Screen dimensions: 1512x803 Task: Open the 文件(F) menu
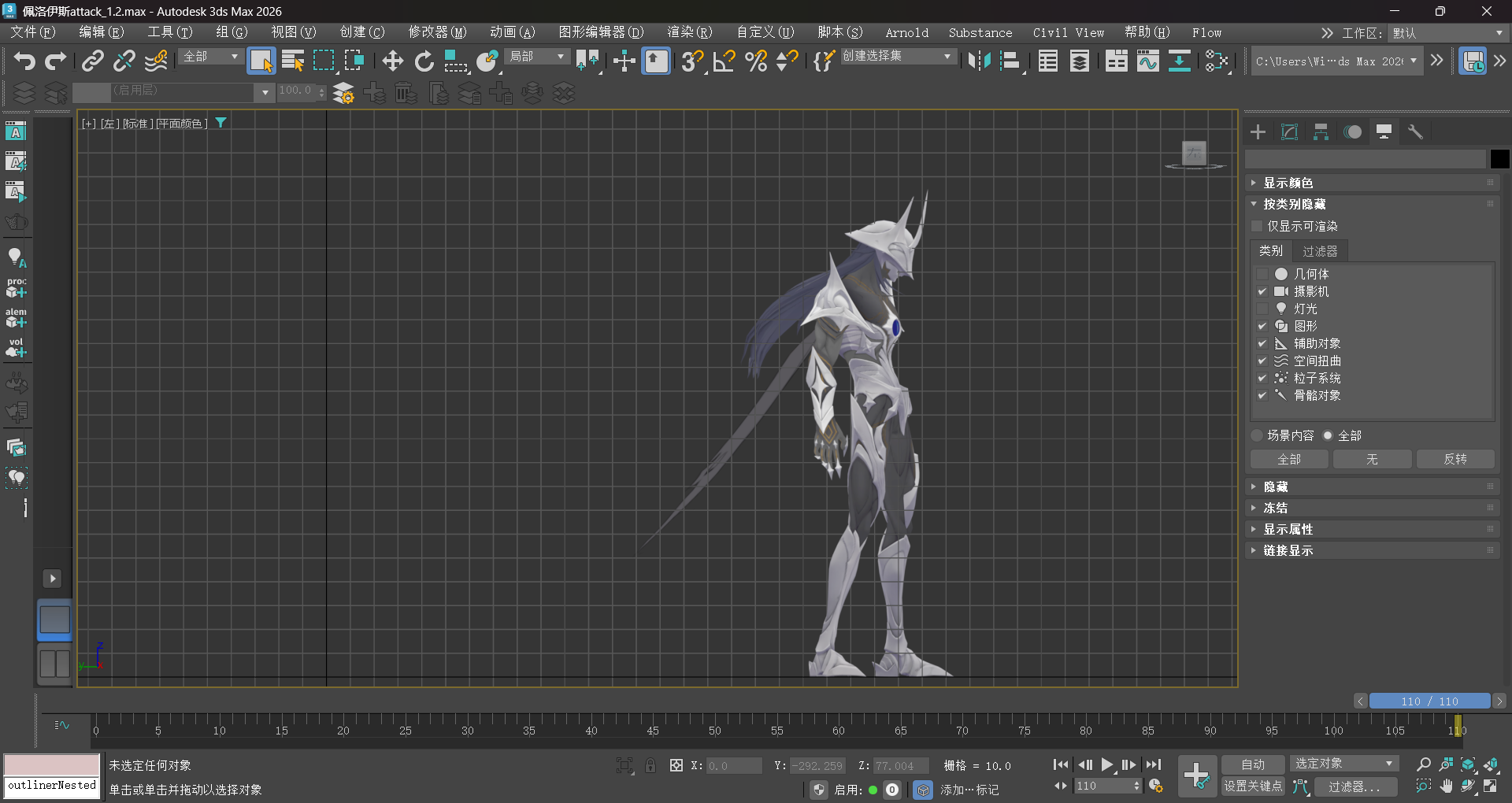tap(32, 32)
